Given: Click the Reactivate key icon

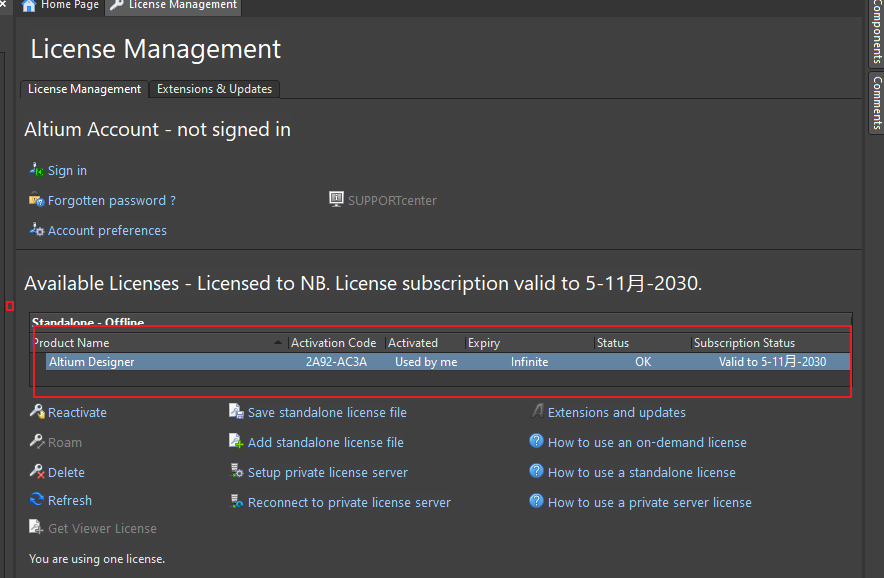Looking at the screenshot, I should point(37,411).
